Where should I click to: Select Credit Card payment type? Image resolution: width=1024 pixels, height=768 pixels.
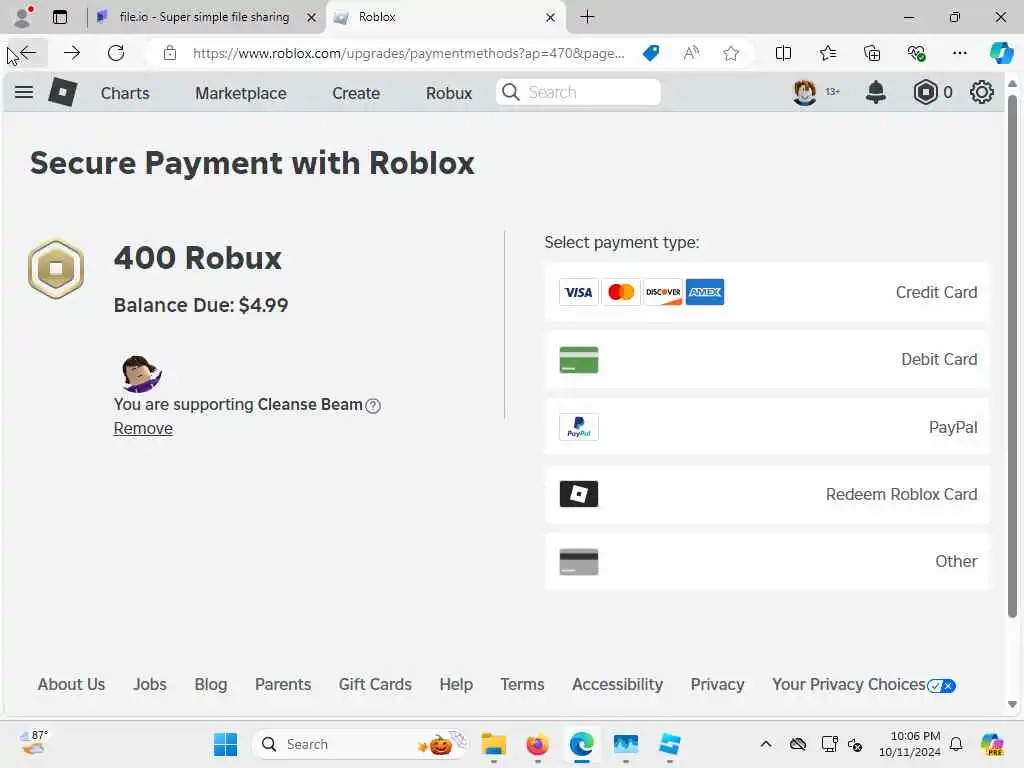tap(767, 292)
